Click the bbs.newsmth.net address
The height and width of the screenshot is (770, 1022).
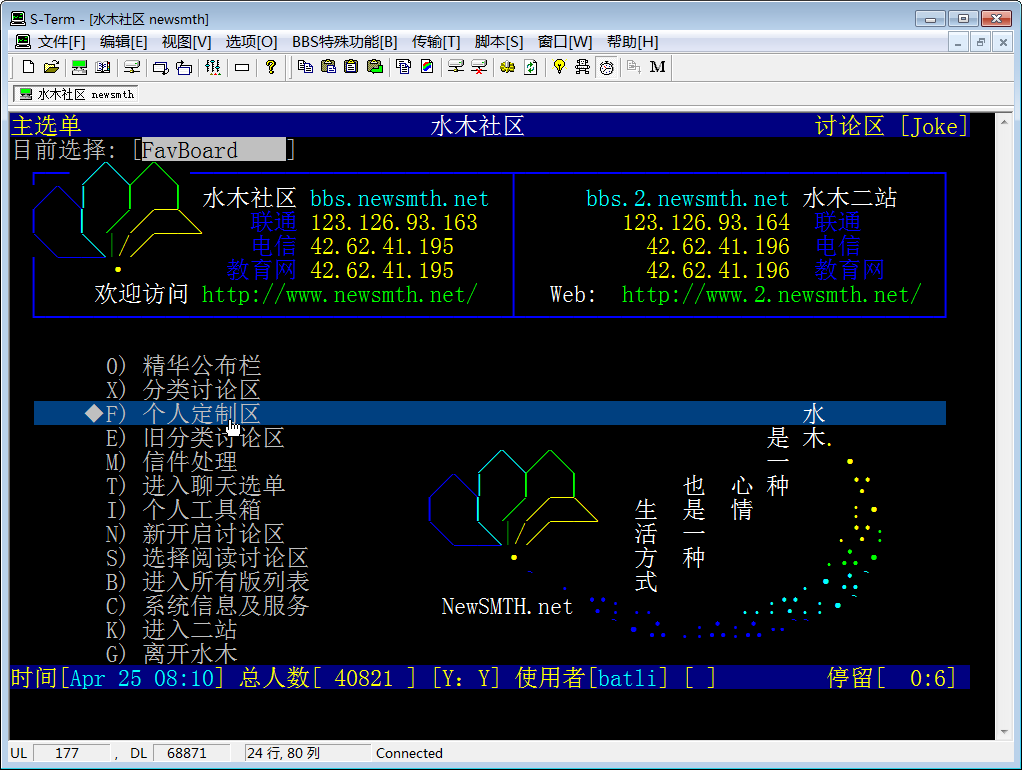[x=399, y=198]
